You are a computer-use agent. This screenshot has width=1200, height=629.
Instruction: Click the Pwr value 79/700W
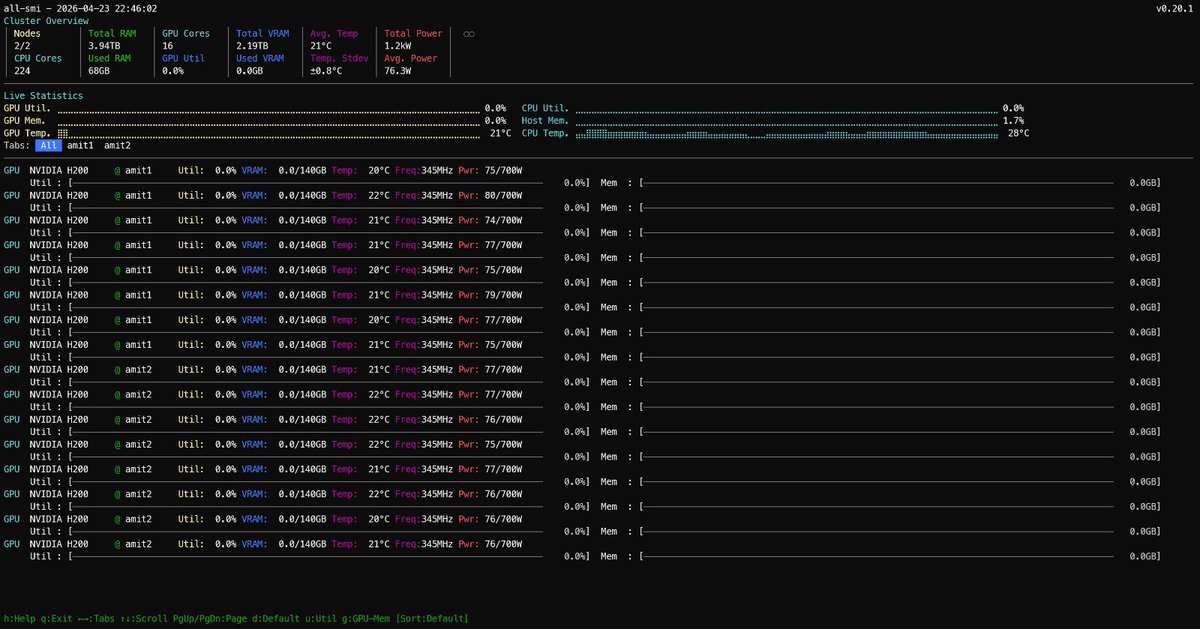click(504, 295)
